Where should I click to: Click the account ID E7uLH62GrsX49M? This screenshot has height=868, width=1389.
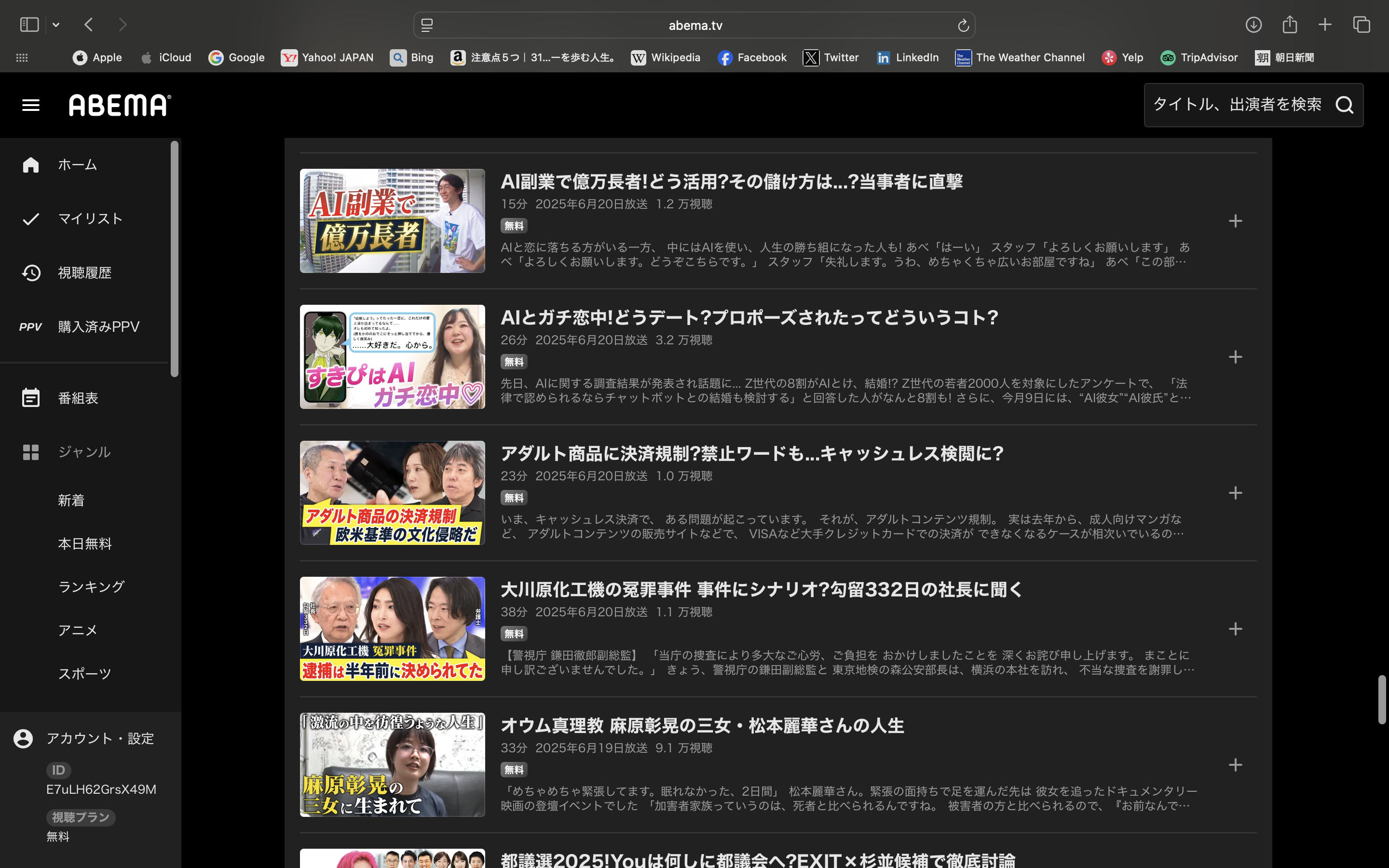(101, 790)
